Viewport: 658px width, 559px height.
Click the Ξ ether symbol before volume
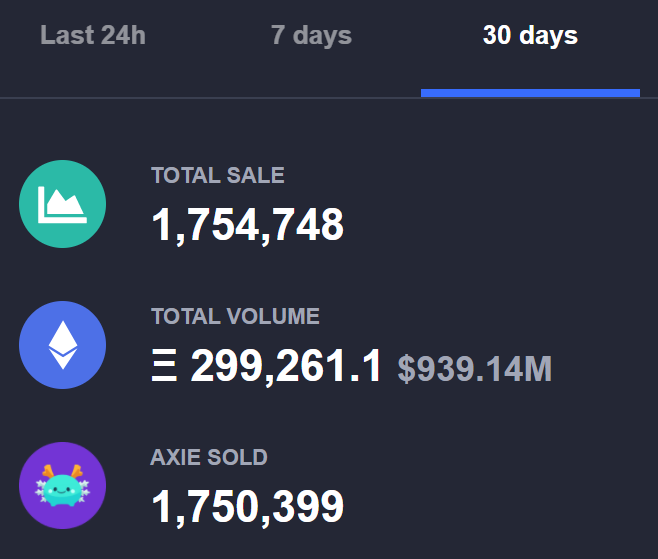point(164,369)
